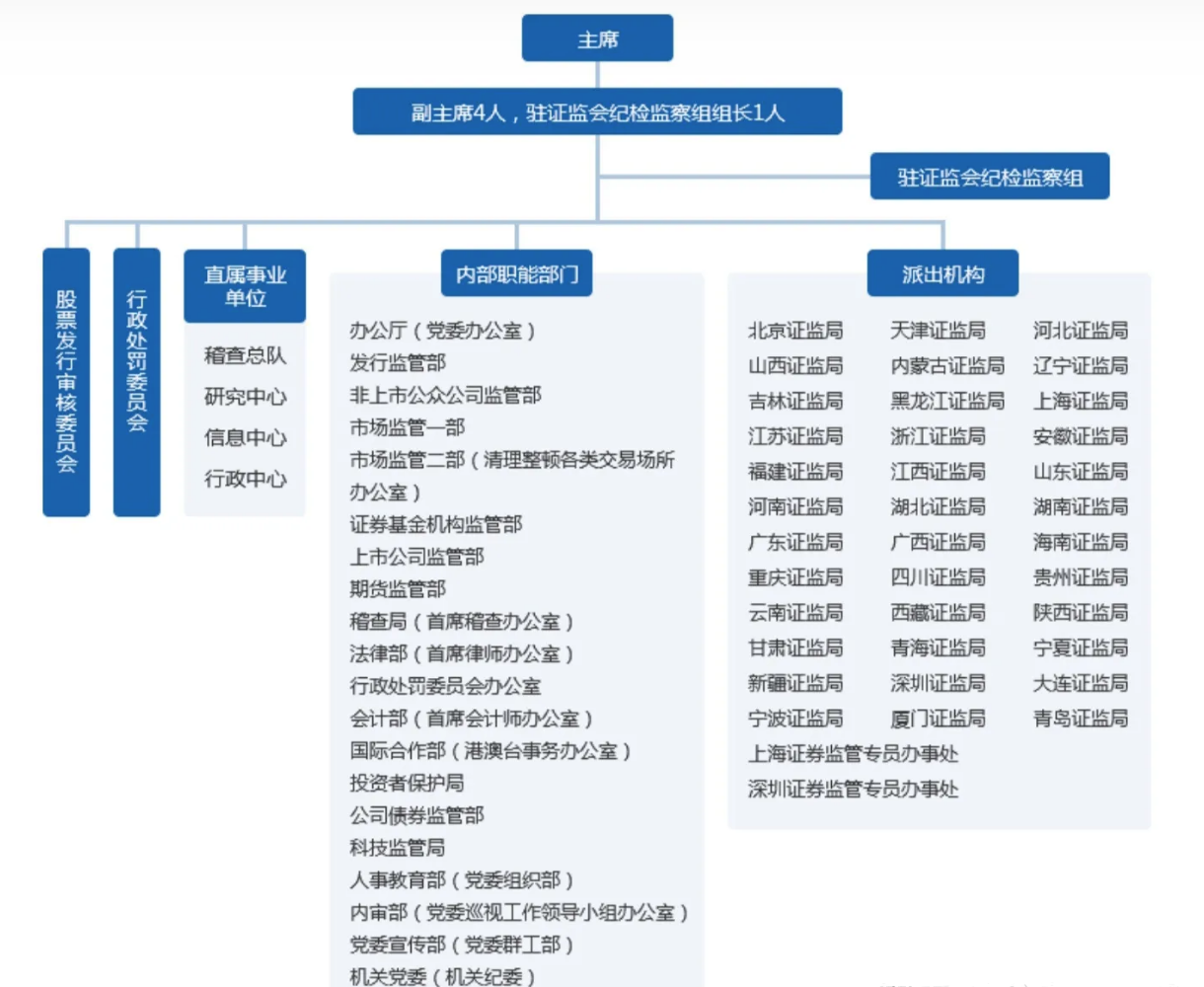This screenshot has width=1204, height=987.
Task: Open 办公厅（党委办公室）
Action: [443, 331]
